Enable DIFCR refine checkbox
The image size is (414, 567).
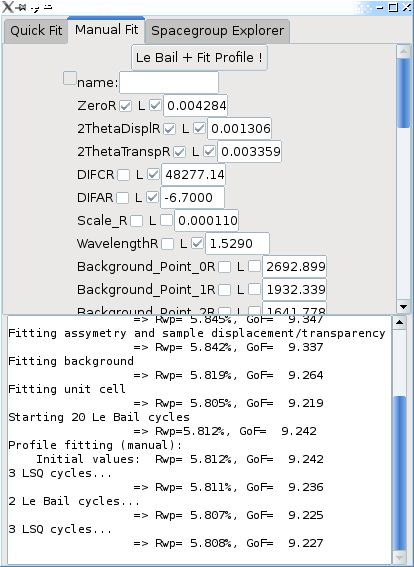[x=124, y=175]
